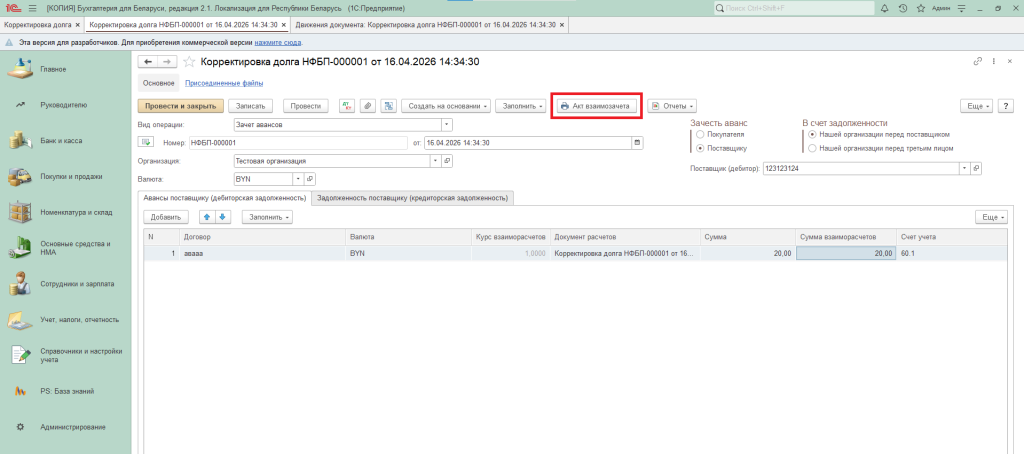
Task: Select the Покупателя radio button
Action: tap(700, 134)
